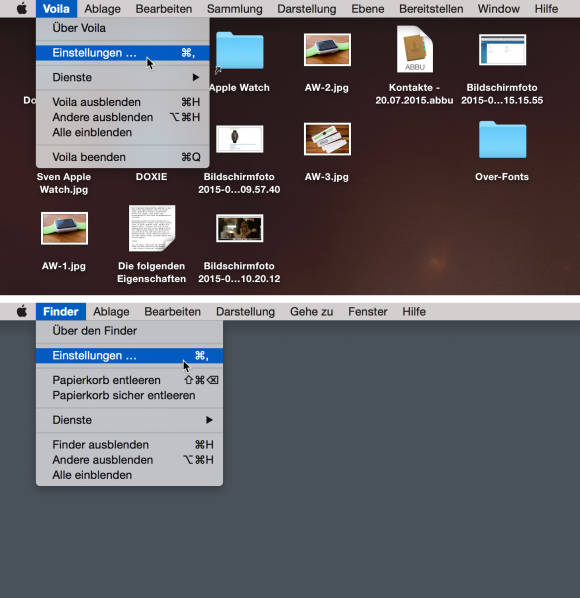Select the Kontakte 20.07.2015.abbu file icon
The height and width of the screenshot is (598, 580).
[415, 49]
